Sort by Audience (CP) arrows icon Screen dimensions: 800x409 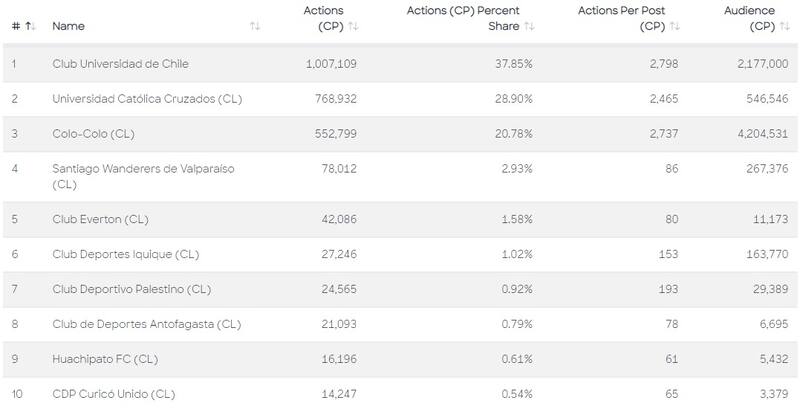coord(785,26)
